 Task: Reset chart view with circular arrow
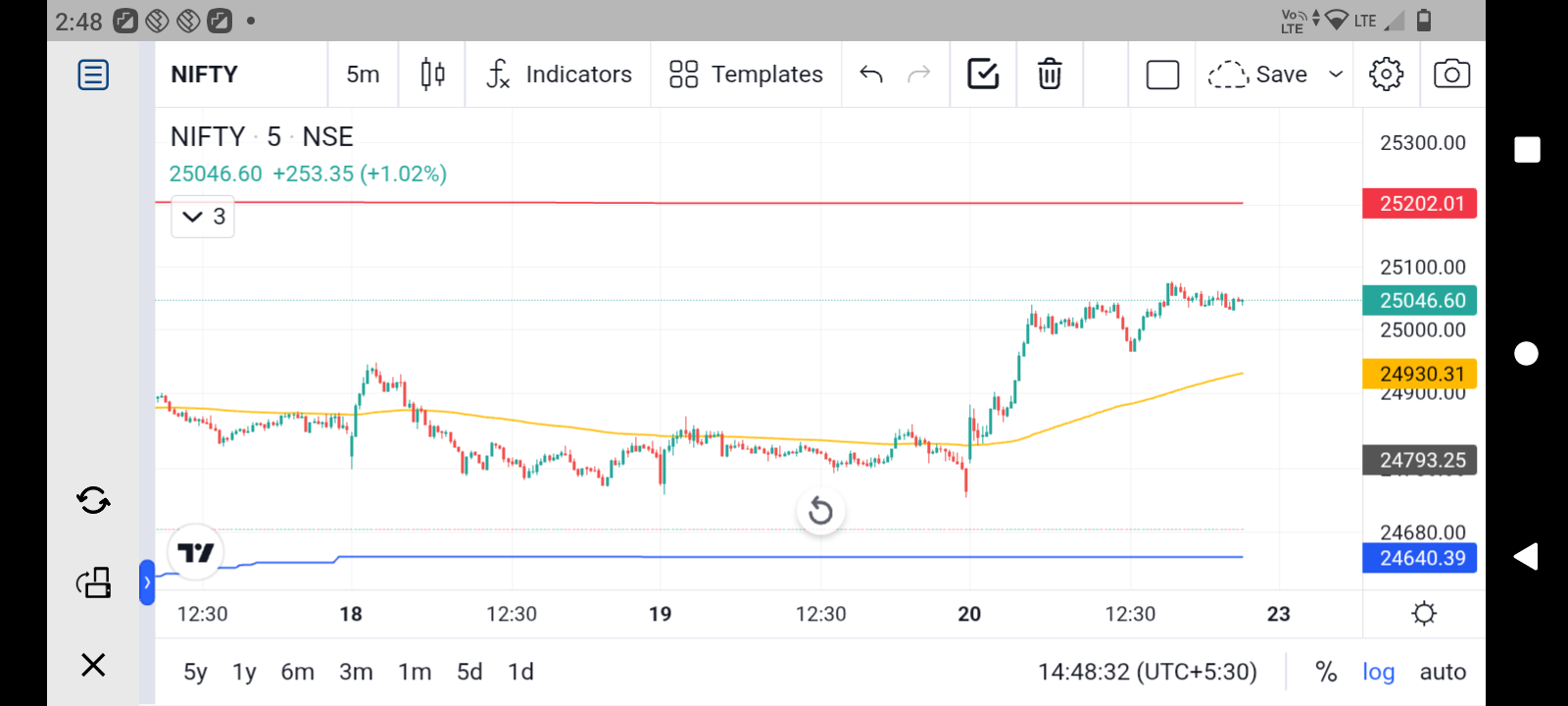pyautogui.click(x=820, y=511)
